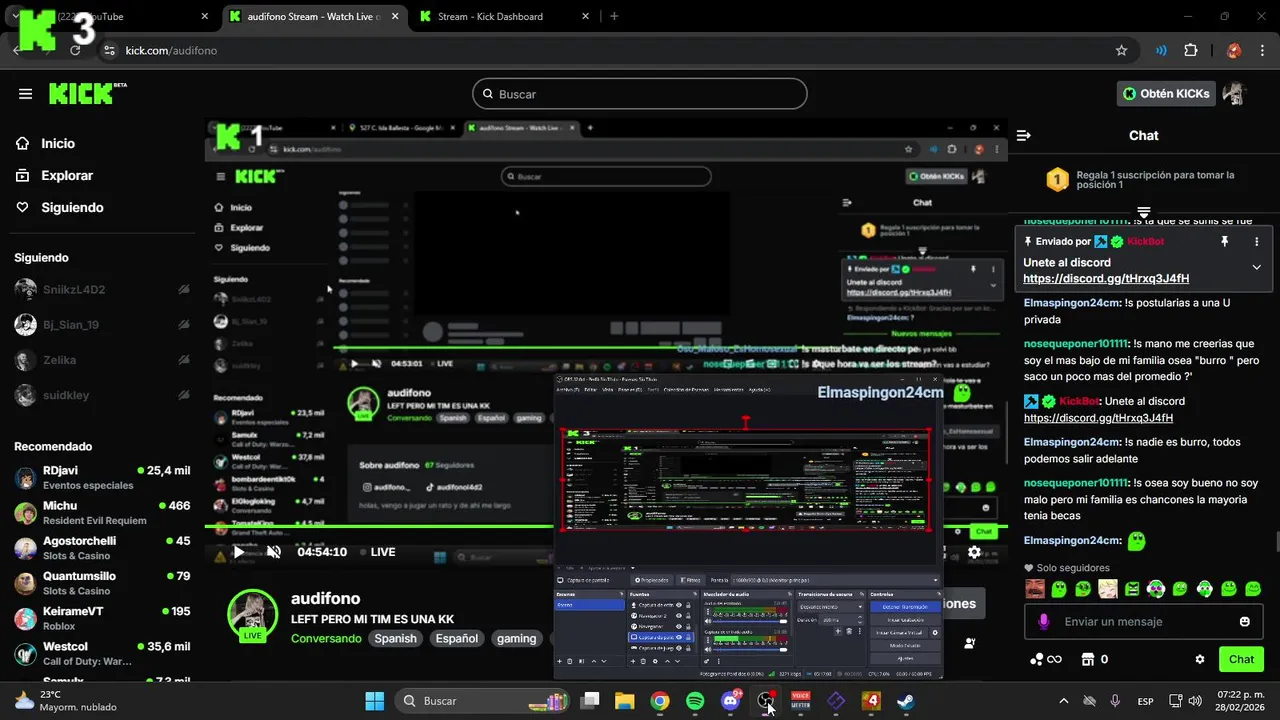Unmute the stream video volume

click(x=274, y=552)
